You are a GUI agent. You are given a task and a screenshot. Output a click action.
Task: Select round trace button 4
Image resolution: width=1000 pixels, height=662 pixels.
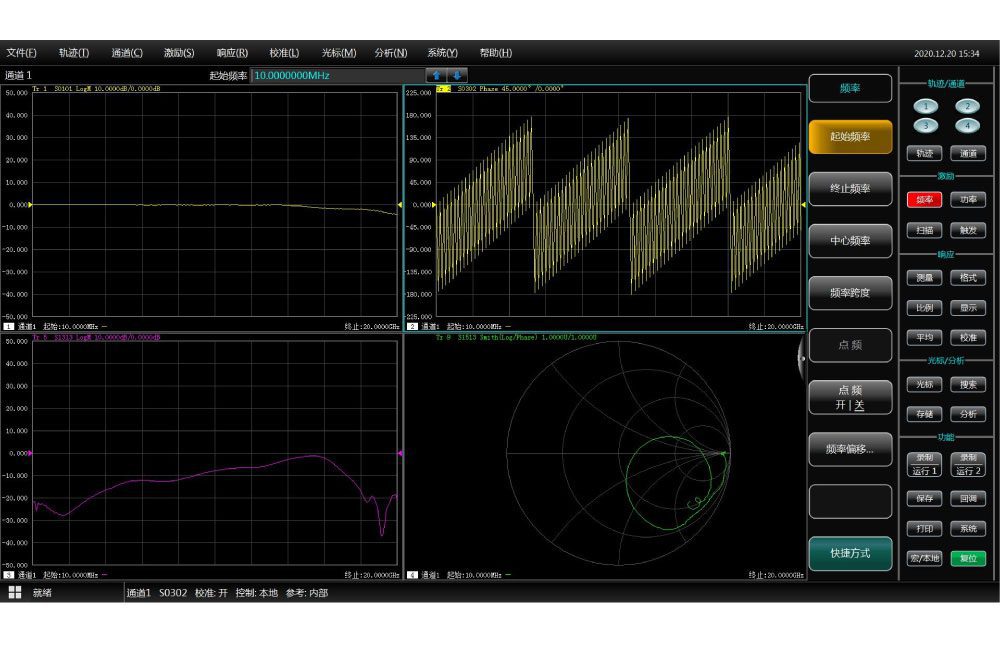point(967,125)
